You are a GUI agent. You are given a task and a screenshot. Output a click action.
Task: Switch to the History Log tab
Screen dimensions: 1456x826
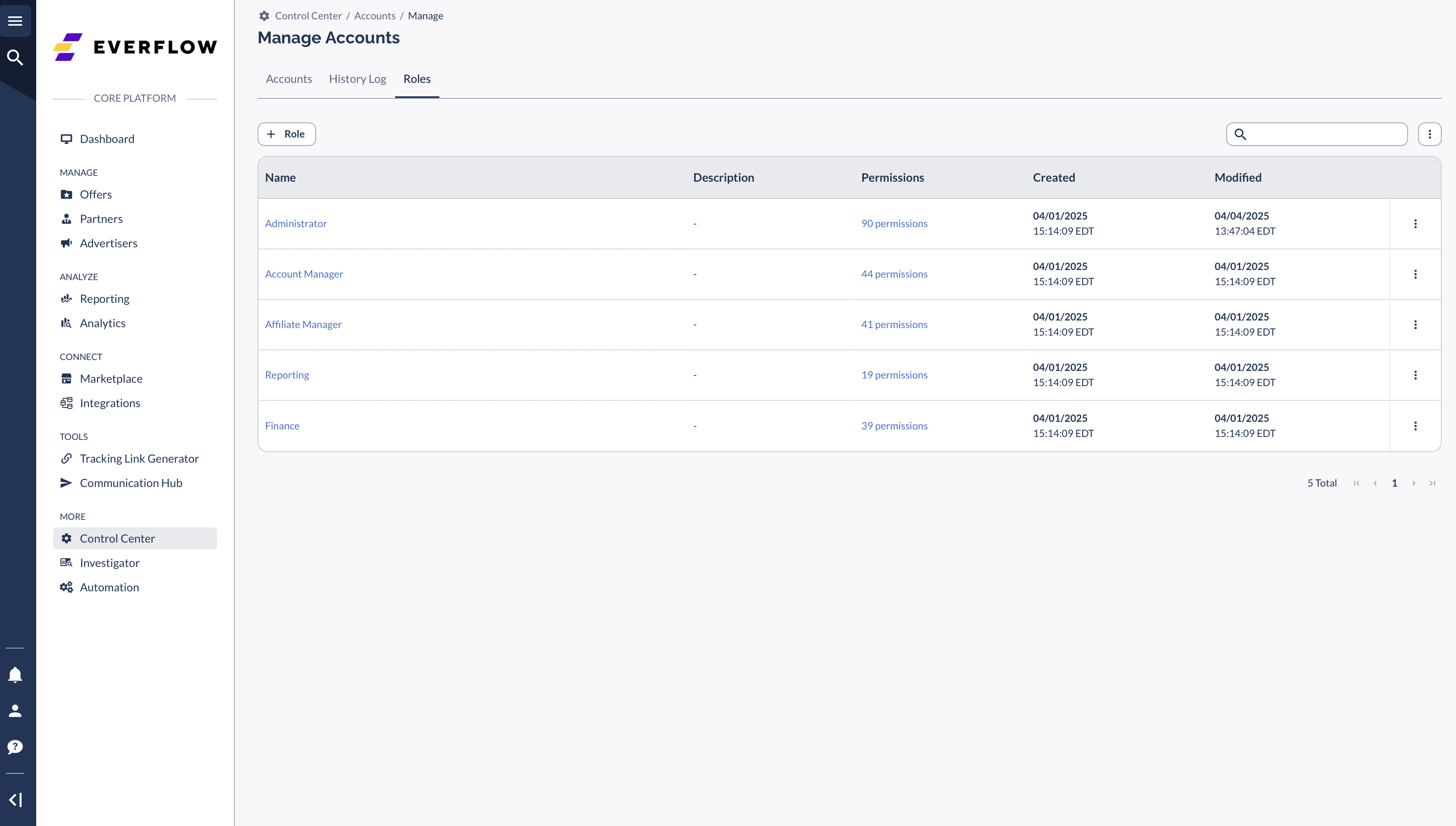[x=358, y=79]
